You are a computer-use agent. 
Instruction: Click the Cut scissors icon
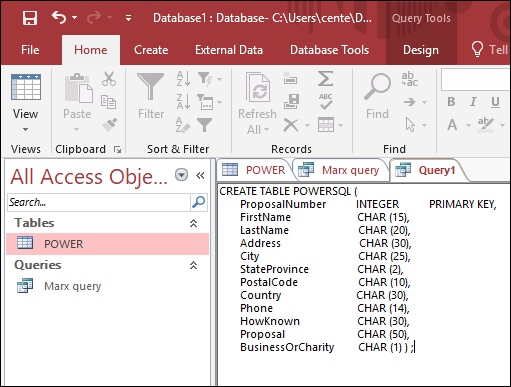pyautogui.click(x=109, y=79)
